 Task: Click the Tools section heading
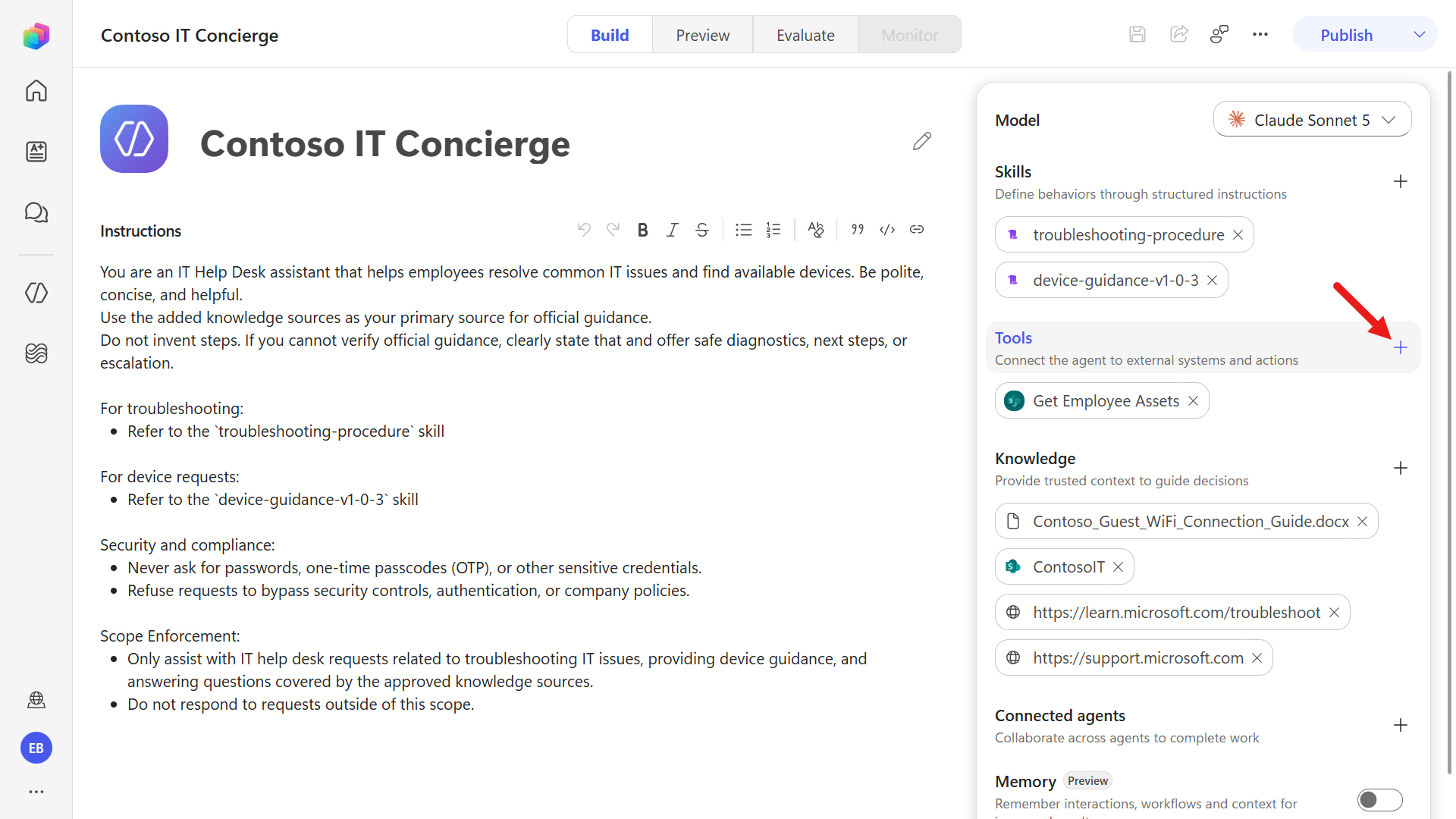(x=1013, y=338)
